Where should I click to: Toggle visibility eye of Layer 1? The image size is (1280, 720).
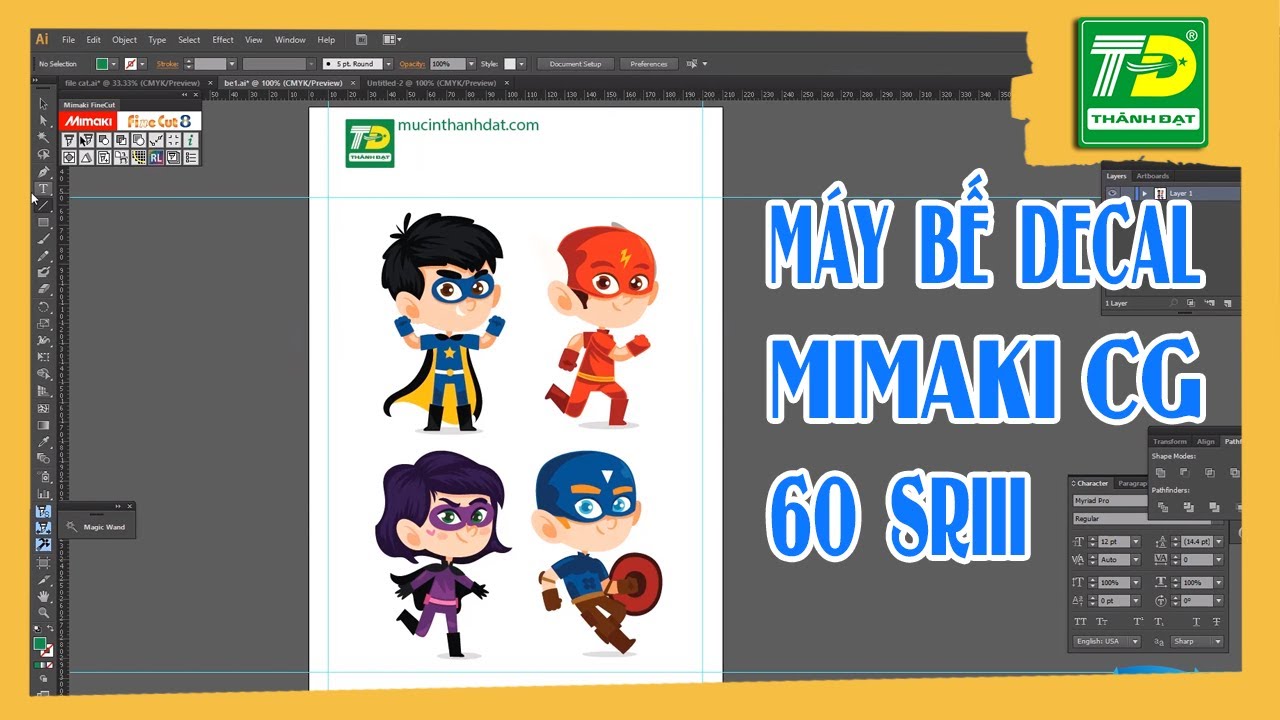1112,193
